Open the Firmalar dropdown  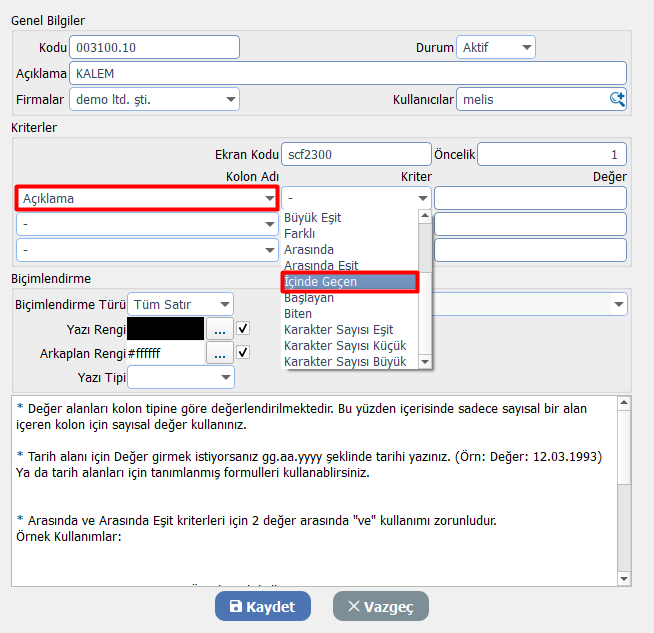coord(154,99)
